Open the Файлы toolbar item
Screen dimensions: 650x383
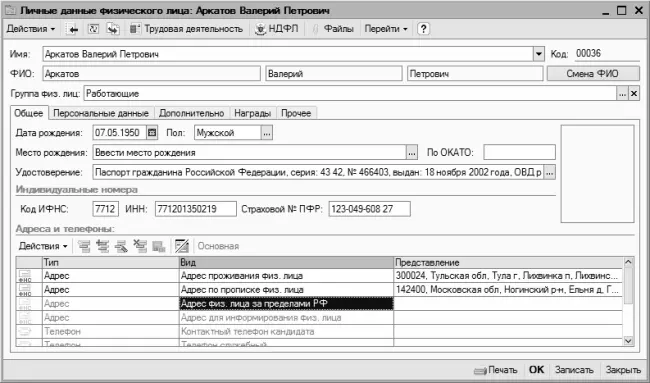click(333, 29)
